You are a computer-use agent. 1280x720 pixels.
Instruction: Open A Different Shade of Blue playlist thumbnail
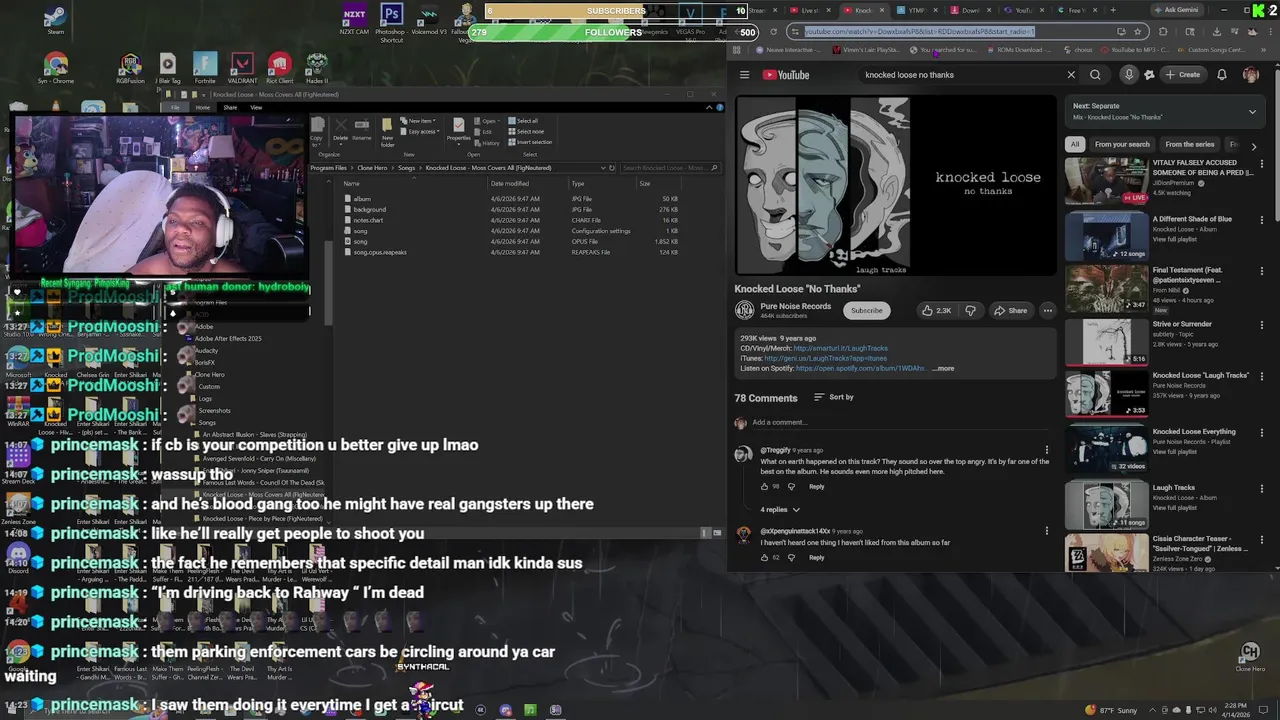coord(1106,236)
